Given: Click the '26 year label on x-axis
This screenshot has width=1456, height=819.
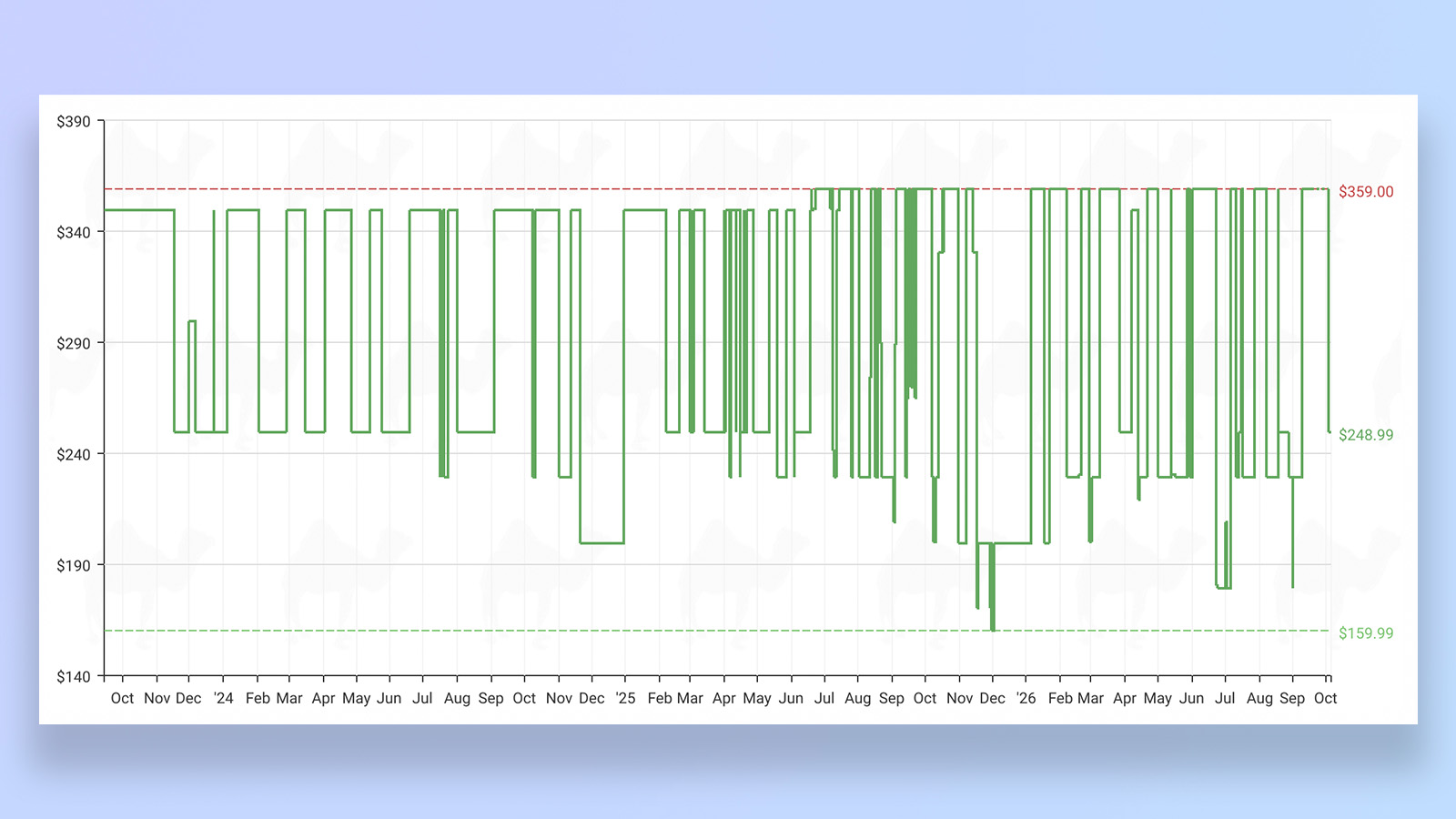Looking at the screenshot, I should point(1026,698).
